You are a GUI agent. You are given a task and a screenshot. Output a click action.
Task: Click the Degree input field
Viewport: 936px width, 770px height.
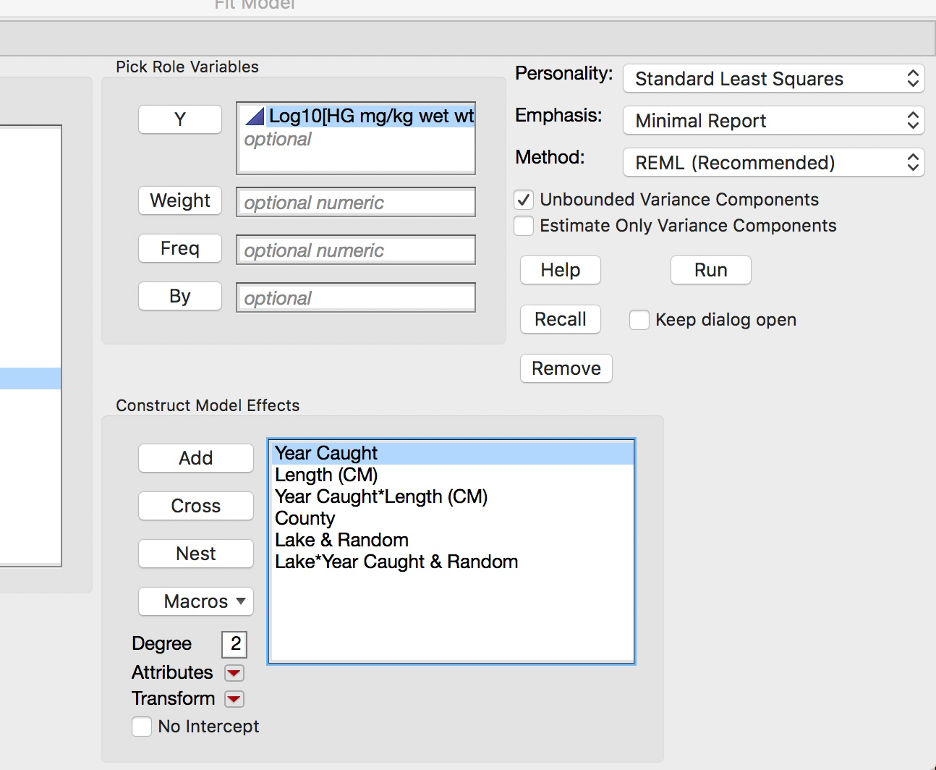233,644
